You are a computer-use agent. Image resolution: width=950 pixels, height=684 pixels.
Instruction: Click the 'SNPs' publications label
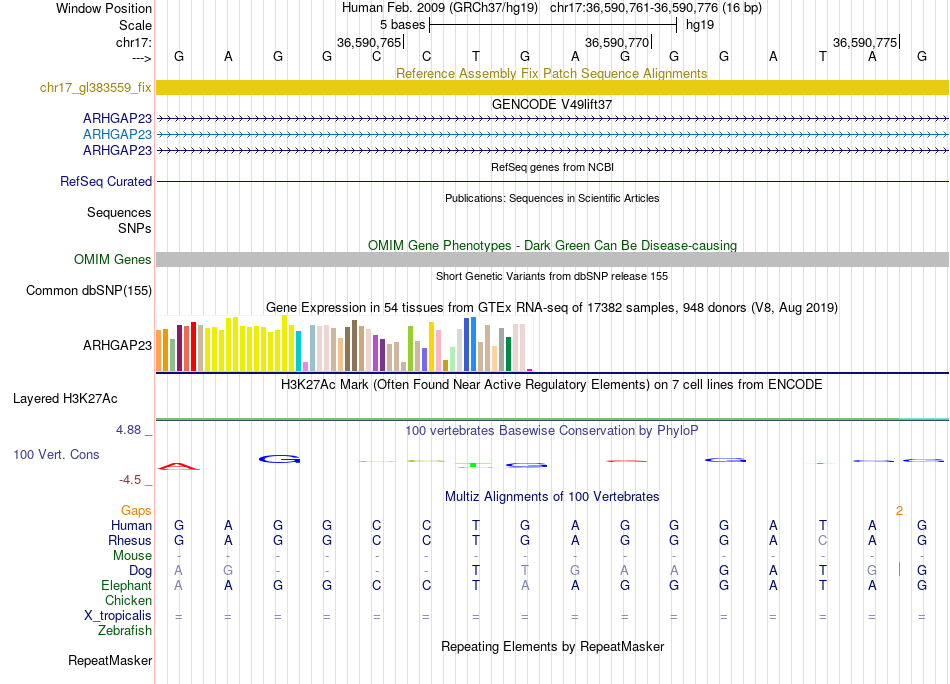click(135, 228)
